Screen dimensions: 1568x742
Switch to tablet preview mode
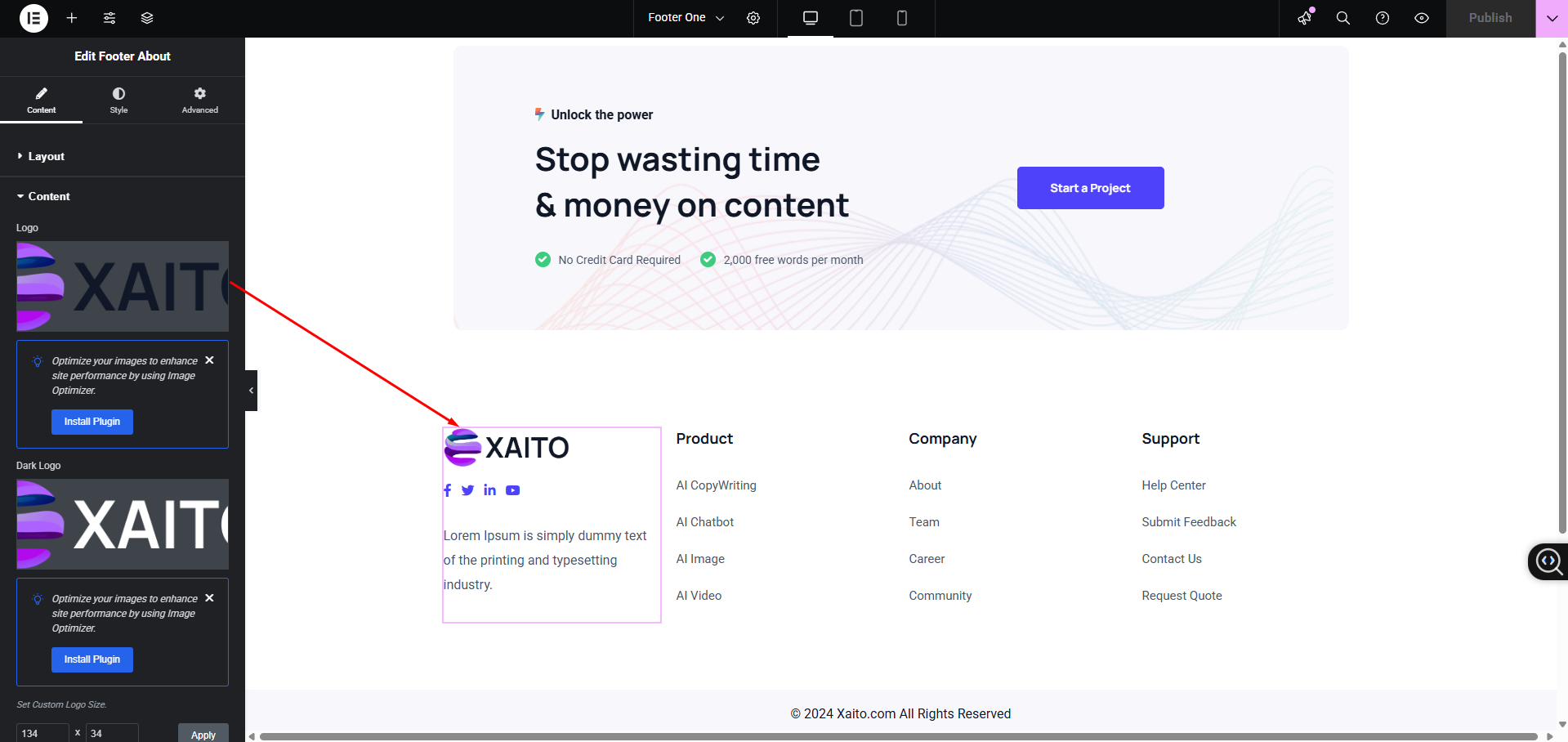(x=855, y=18)
